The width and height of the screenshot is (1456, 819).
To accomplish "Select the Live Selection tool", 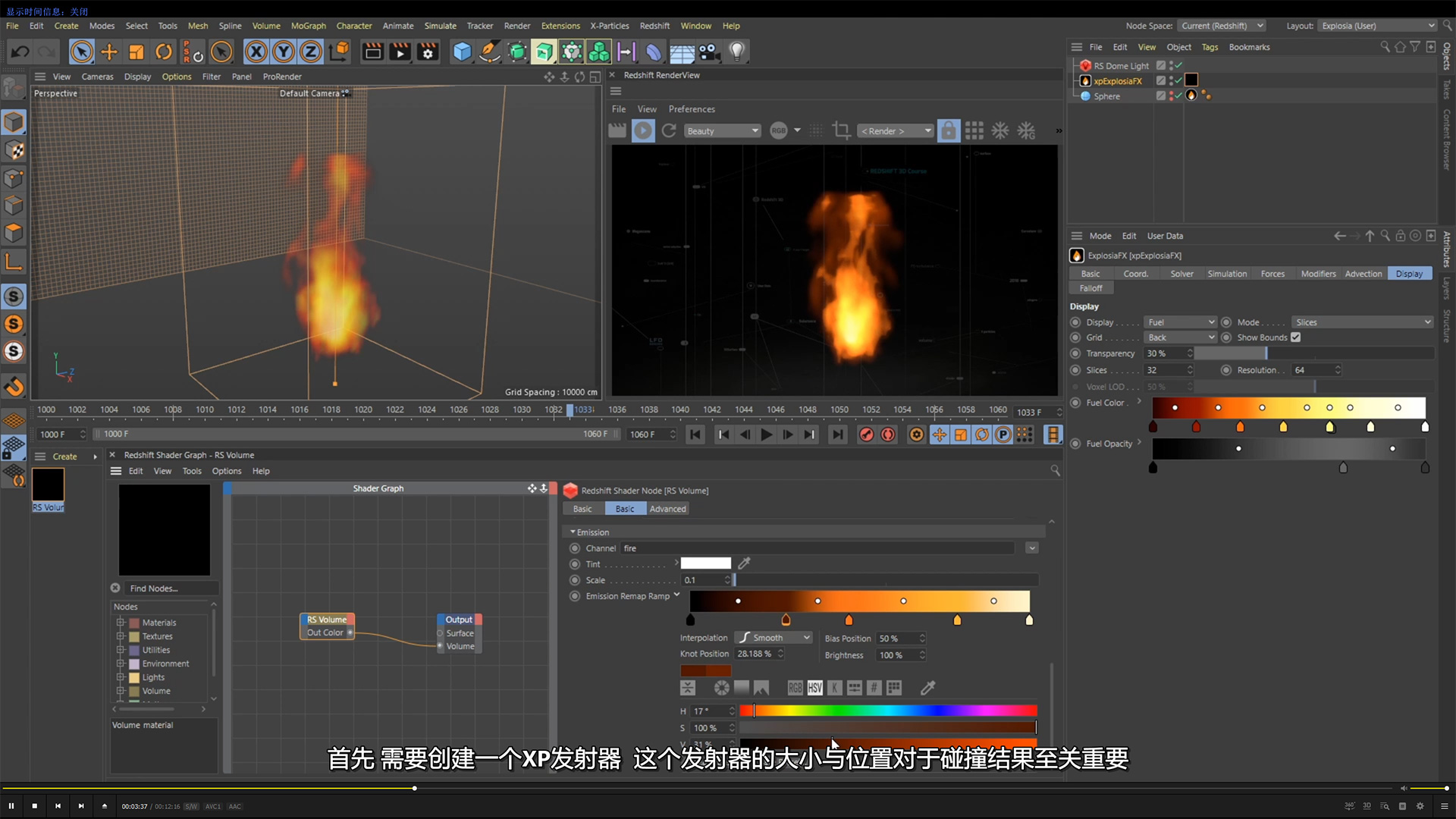I will [81, 52].
